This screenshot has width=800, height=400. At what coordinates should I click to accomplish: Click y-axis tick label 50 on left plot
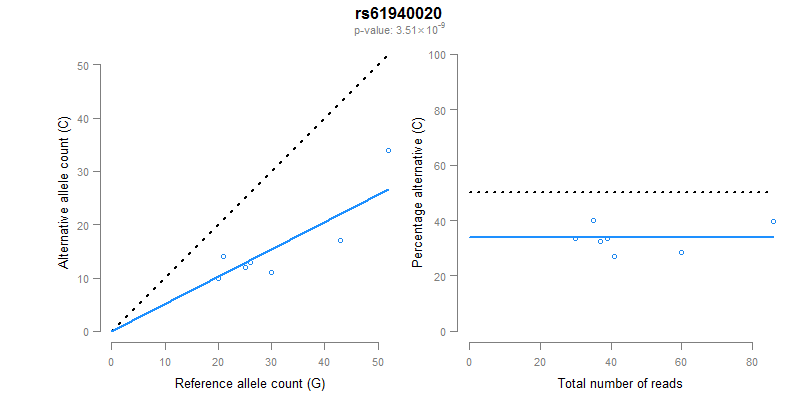click(x=82, y=65)
